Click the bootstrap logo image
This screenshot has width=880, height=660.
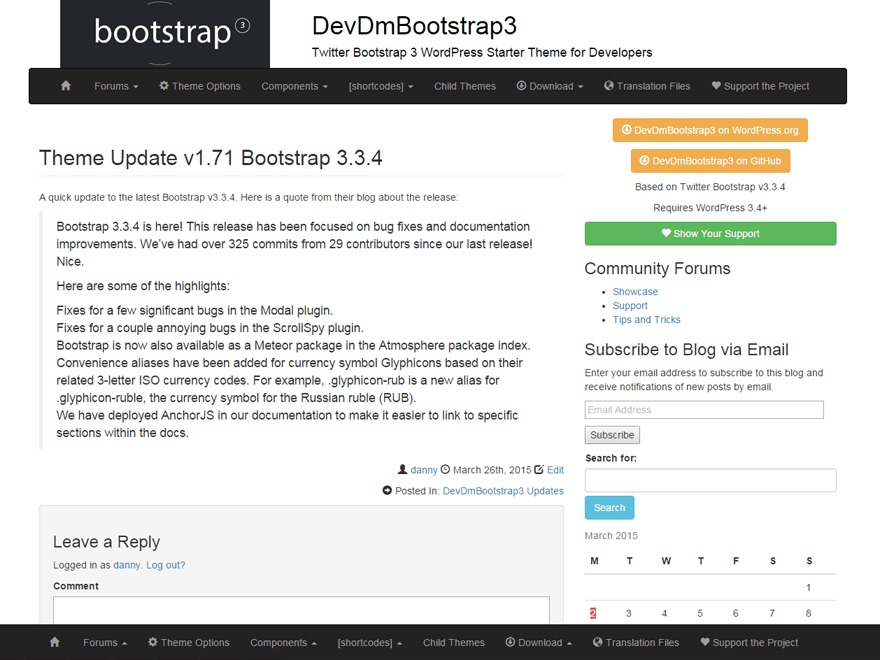tap(165, 34)
